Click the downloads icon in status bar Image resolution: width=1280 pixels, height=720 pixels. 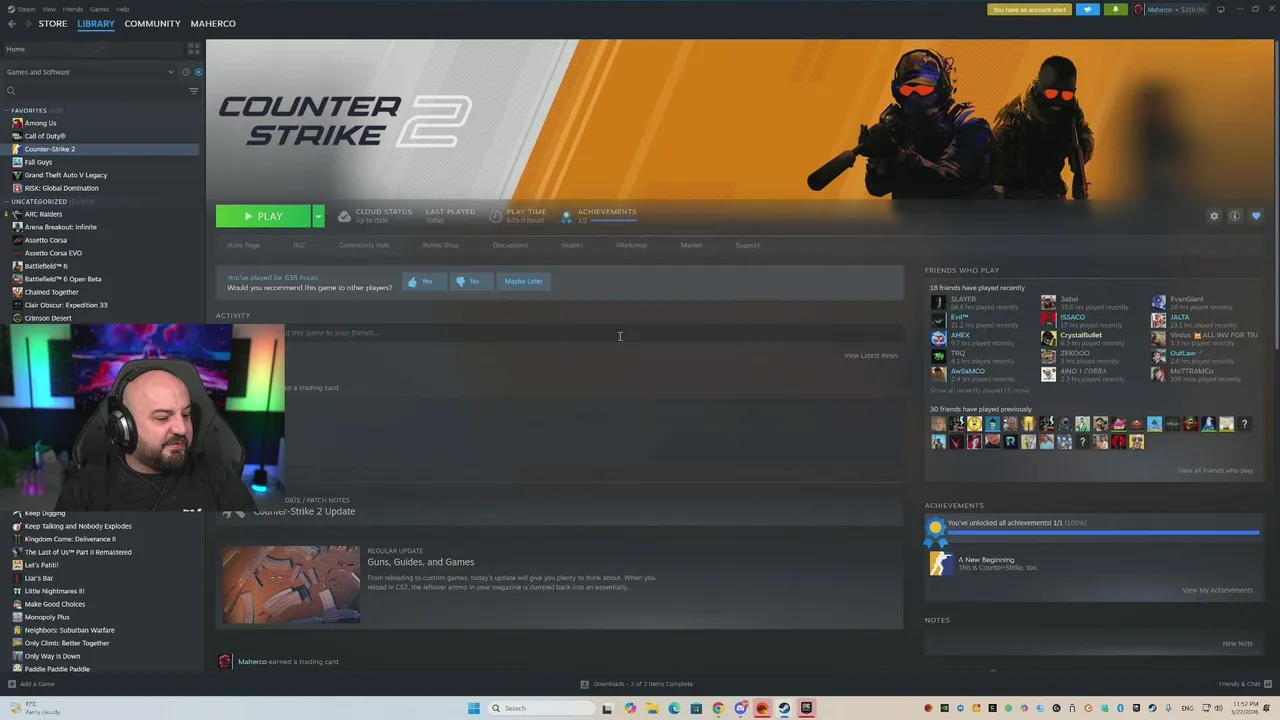click(x=585, y=684)
